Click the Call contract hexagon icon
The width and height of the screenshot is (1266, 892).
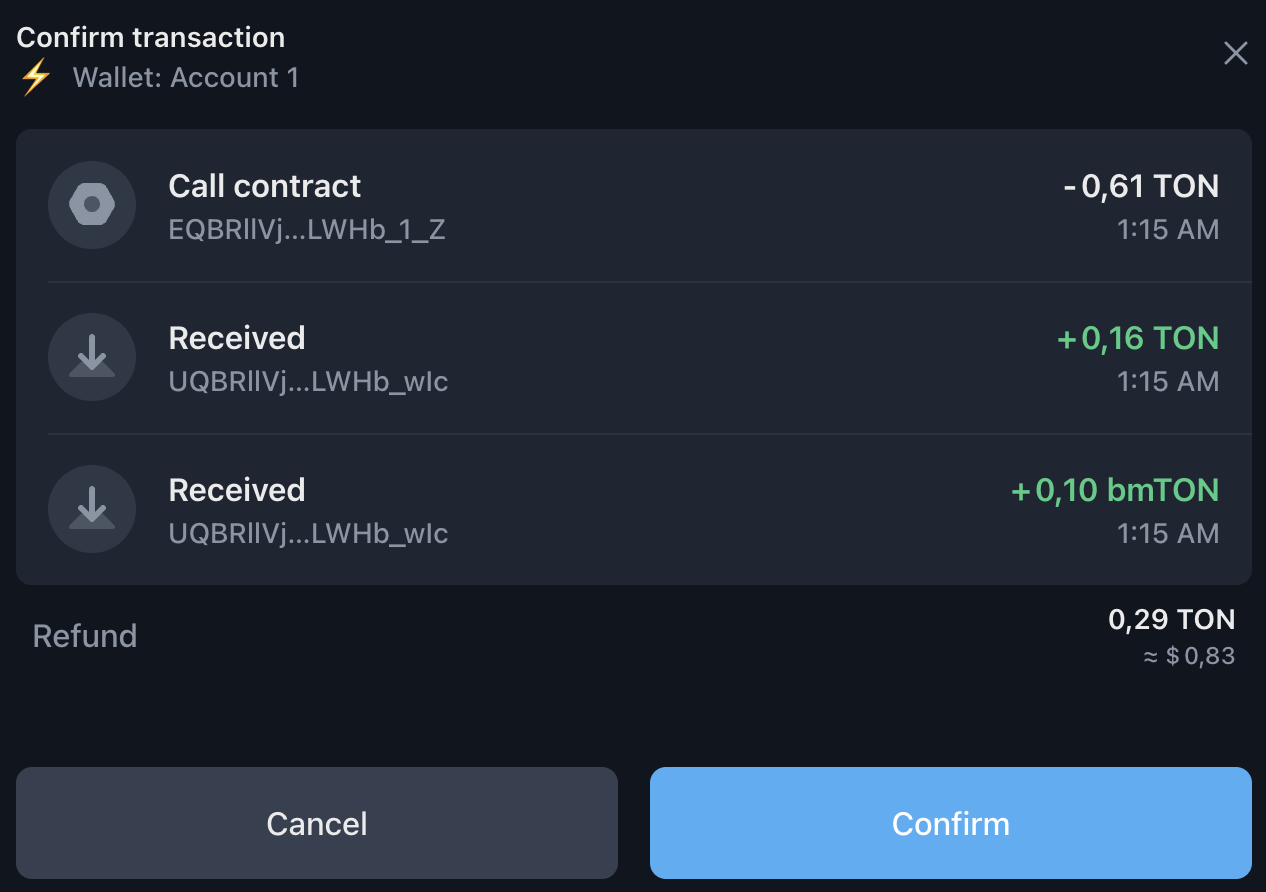(x=92, y=205)
